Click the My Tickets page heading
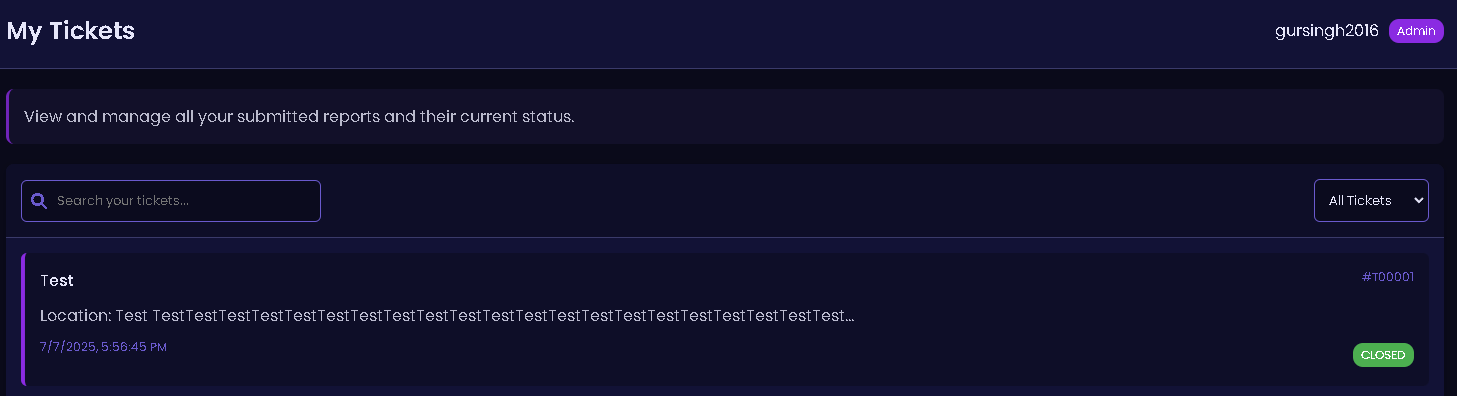Screen dimensions: 1457x396 tap(71, 31)
